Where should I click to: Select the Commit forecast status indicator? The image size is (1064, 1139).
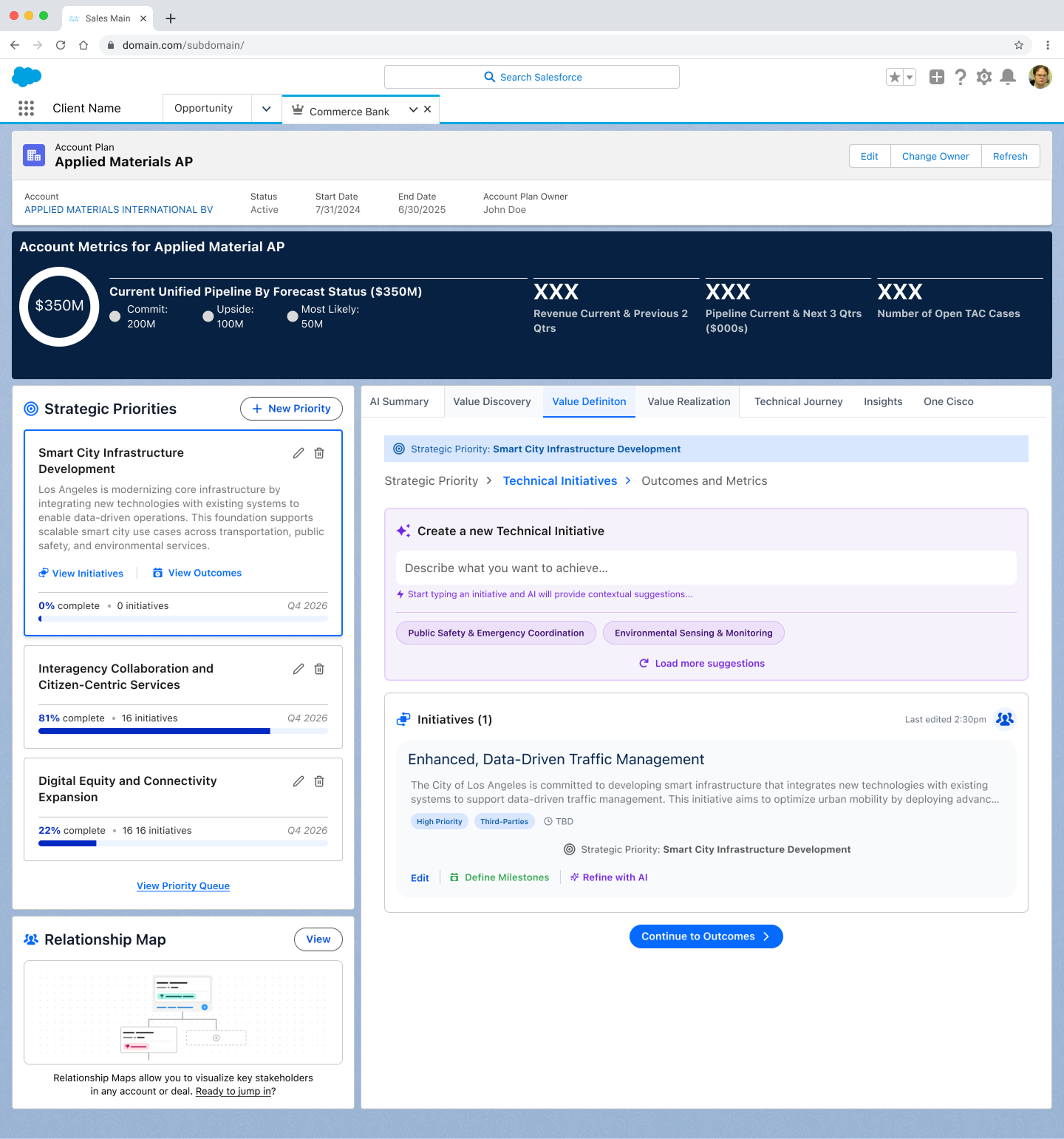pyautogui.click(x=115, y=316)
